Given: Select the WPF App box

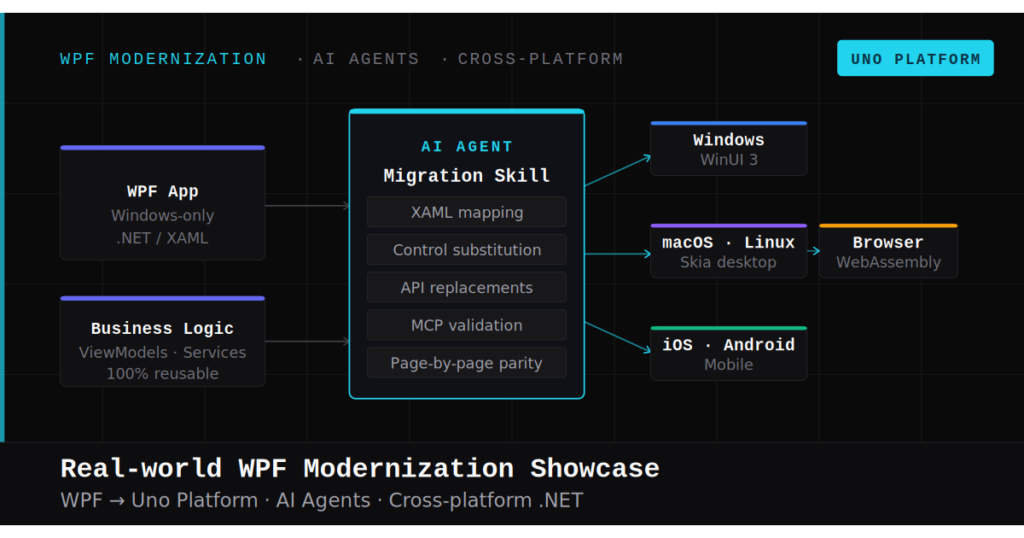Looking at the screenshot, I should coord(163,203).
